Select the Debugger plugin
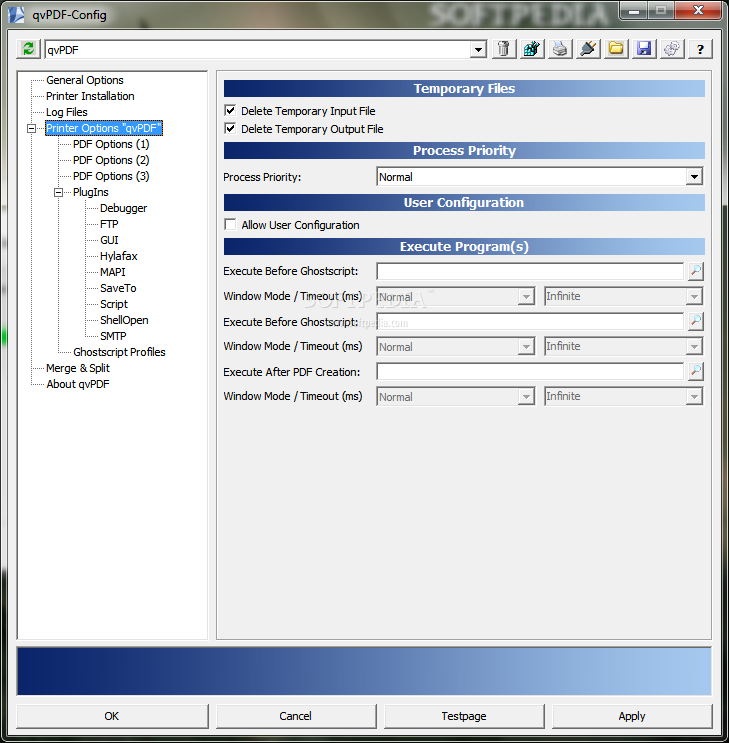 pos(123,208)
